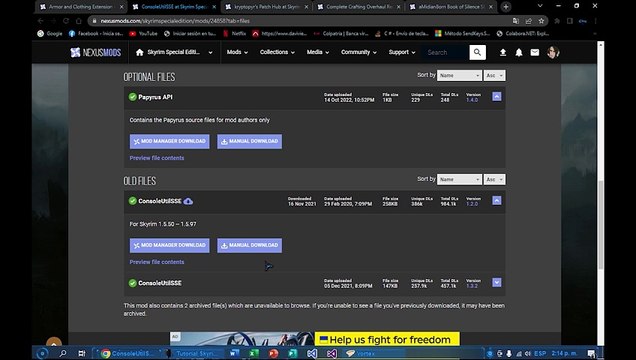Click the search magnifier button
Image resolution: width=636 pixels, height=360 pixels.
pos(477,52)
